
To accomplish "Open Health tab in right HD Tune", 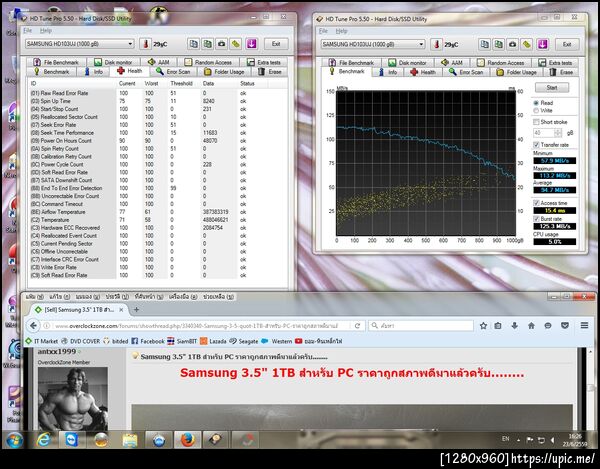I will (423, 72).
